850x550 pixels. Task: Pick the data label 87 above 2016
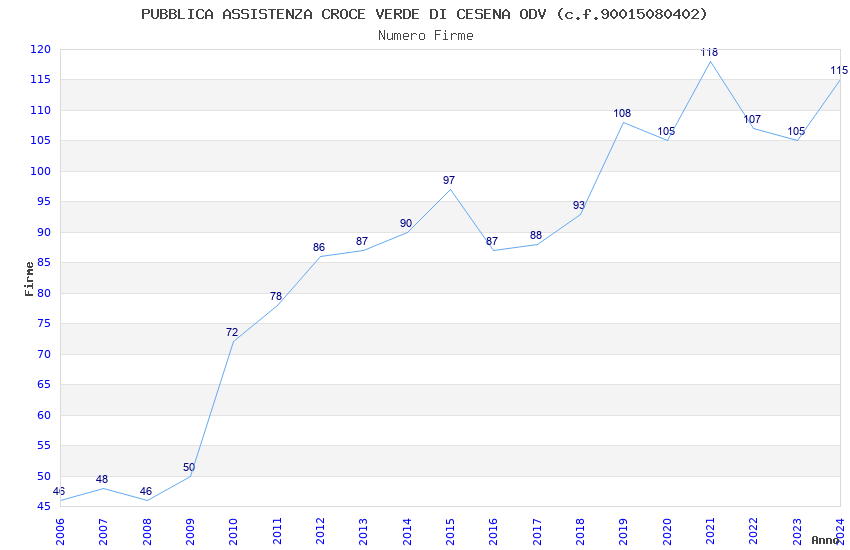492,242
